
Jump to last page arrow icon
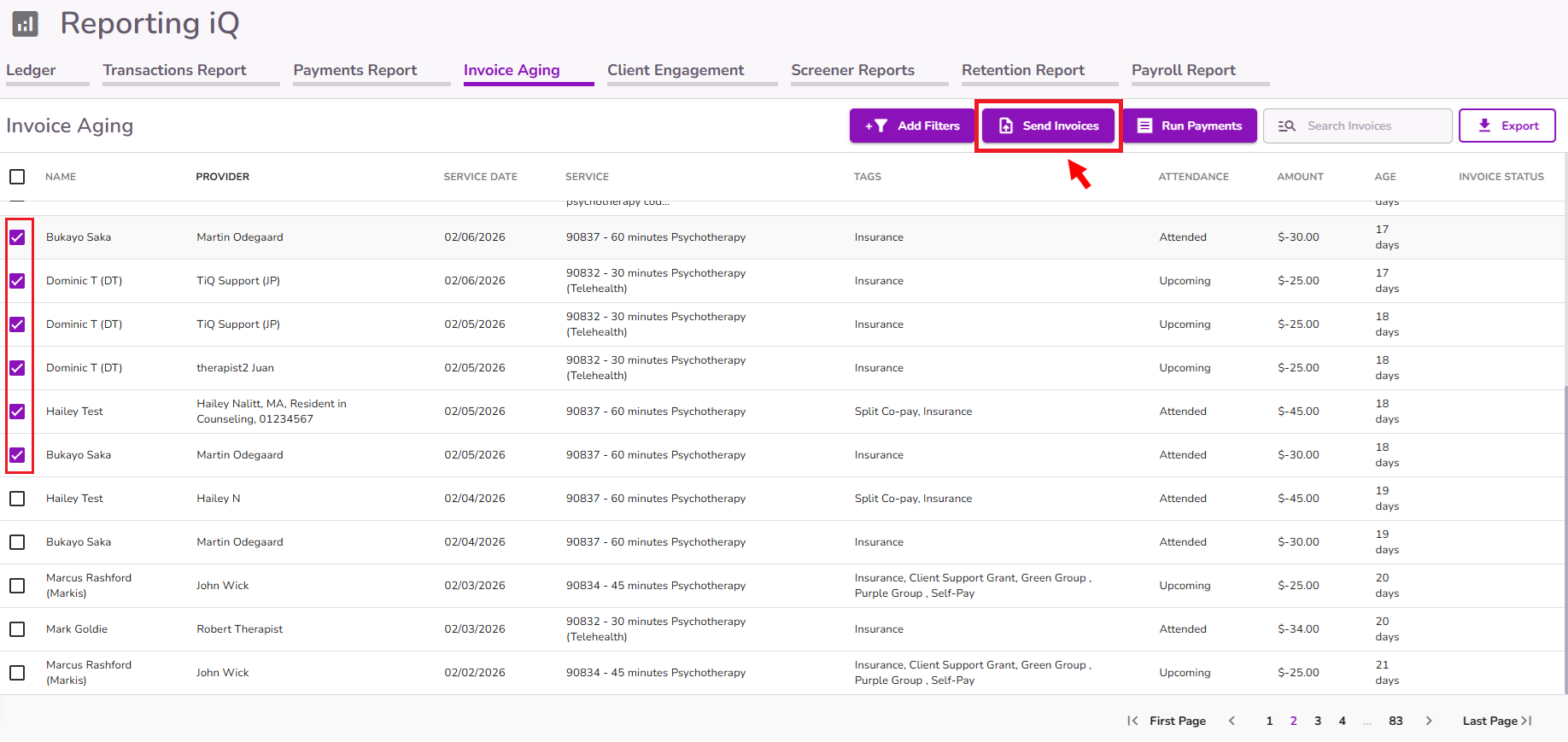click(1527, 721)
